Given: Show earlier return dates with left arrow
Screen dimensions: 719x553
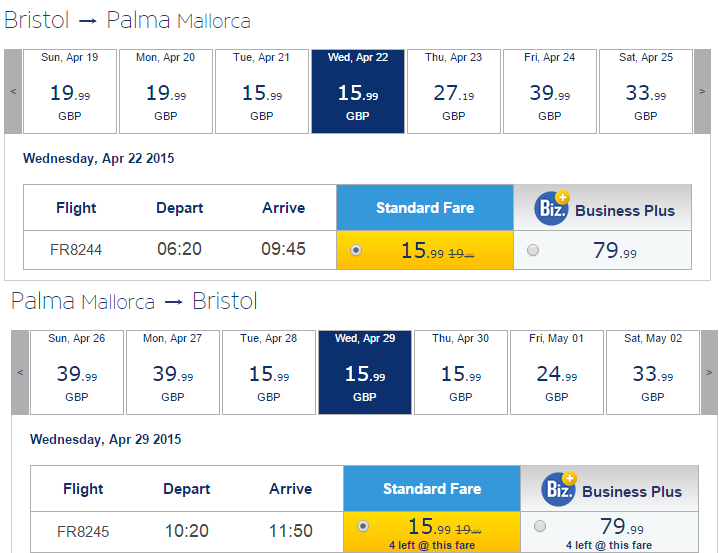Looking at the screenshot, I should coord(20,372).
